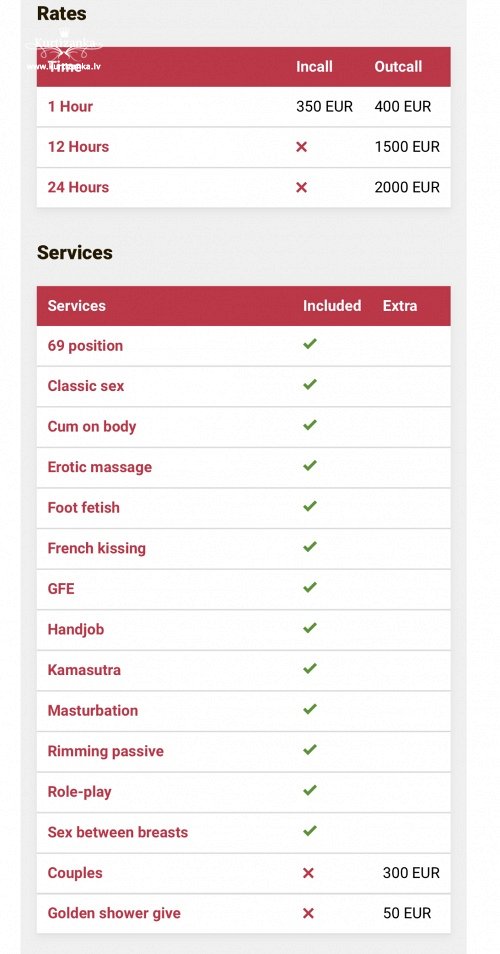Image resolution: width=500 pixels, height=954 pixels.
Task: Click the red X for 24 Hours incall
Action: point(301,187)
